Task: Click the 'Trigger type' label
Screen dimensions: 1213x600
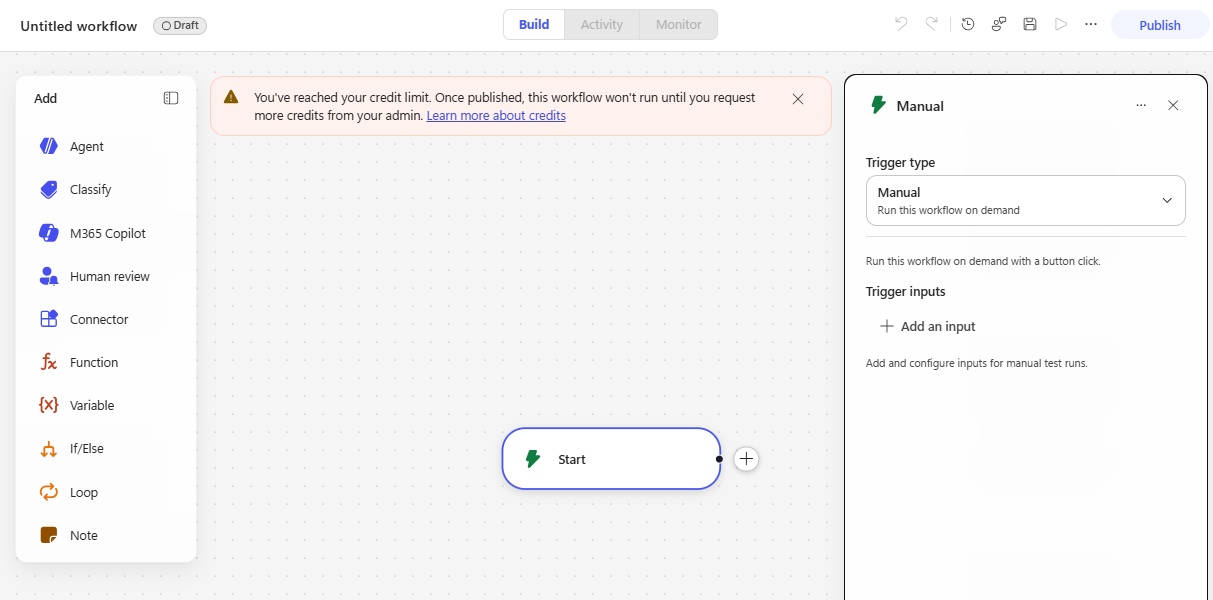Action: (x=901, y=162)
